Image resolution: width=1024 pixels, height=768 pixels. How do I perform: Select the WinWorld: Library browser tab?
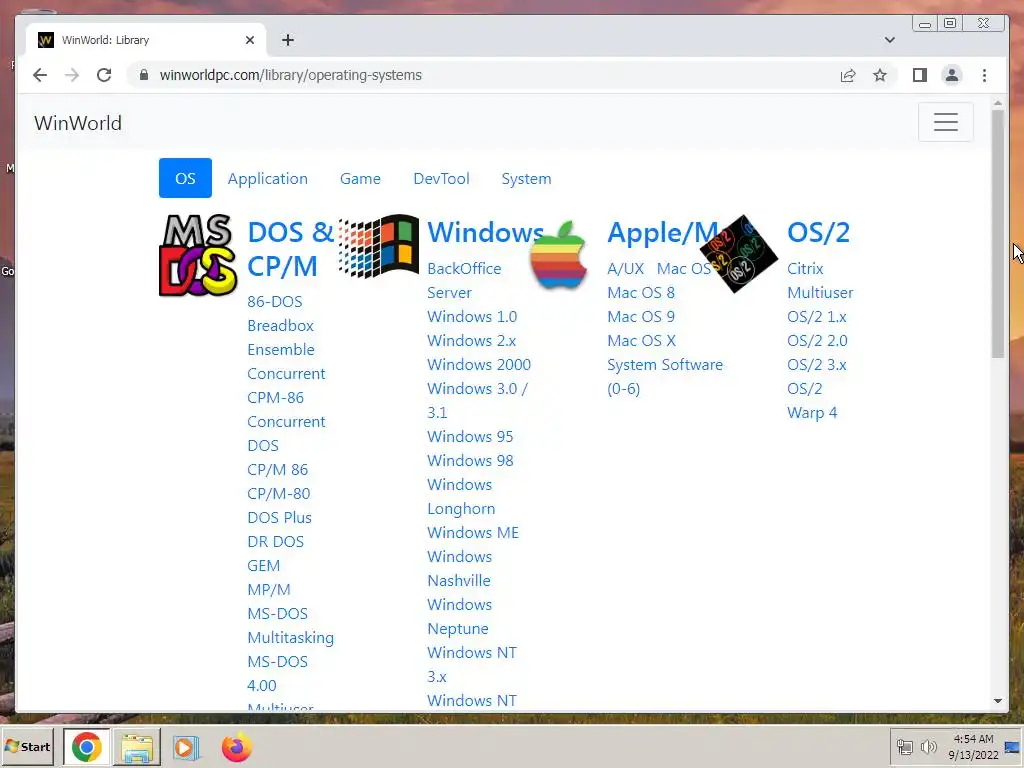coord(146,40)
